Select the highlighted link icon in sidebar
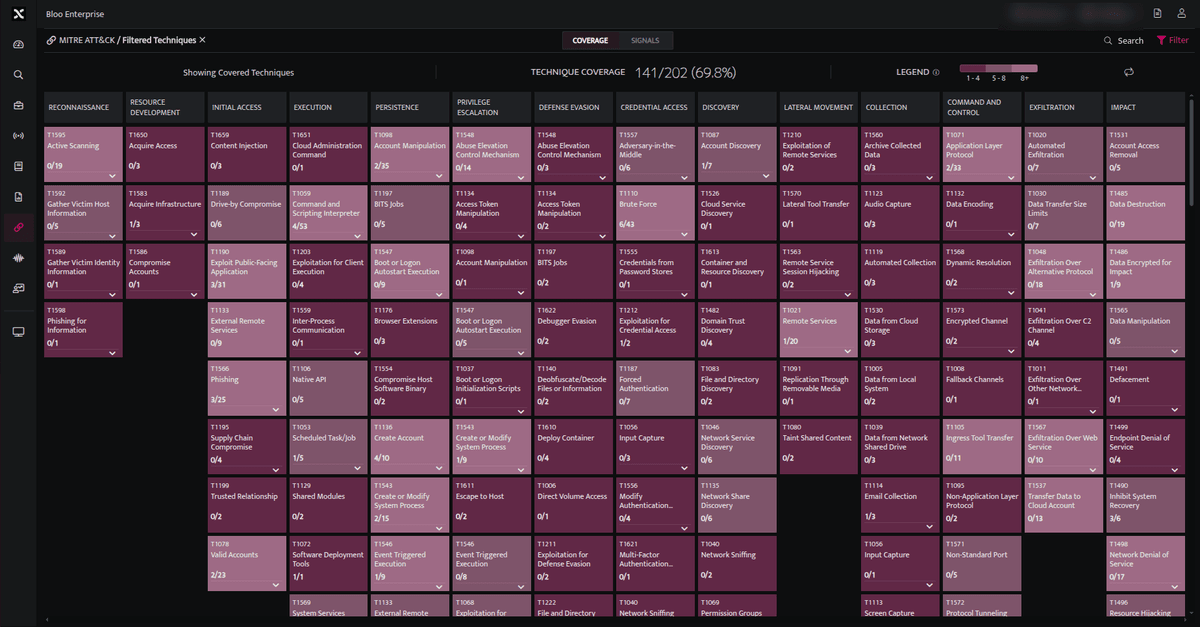 click(18, 227)
